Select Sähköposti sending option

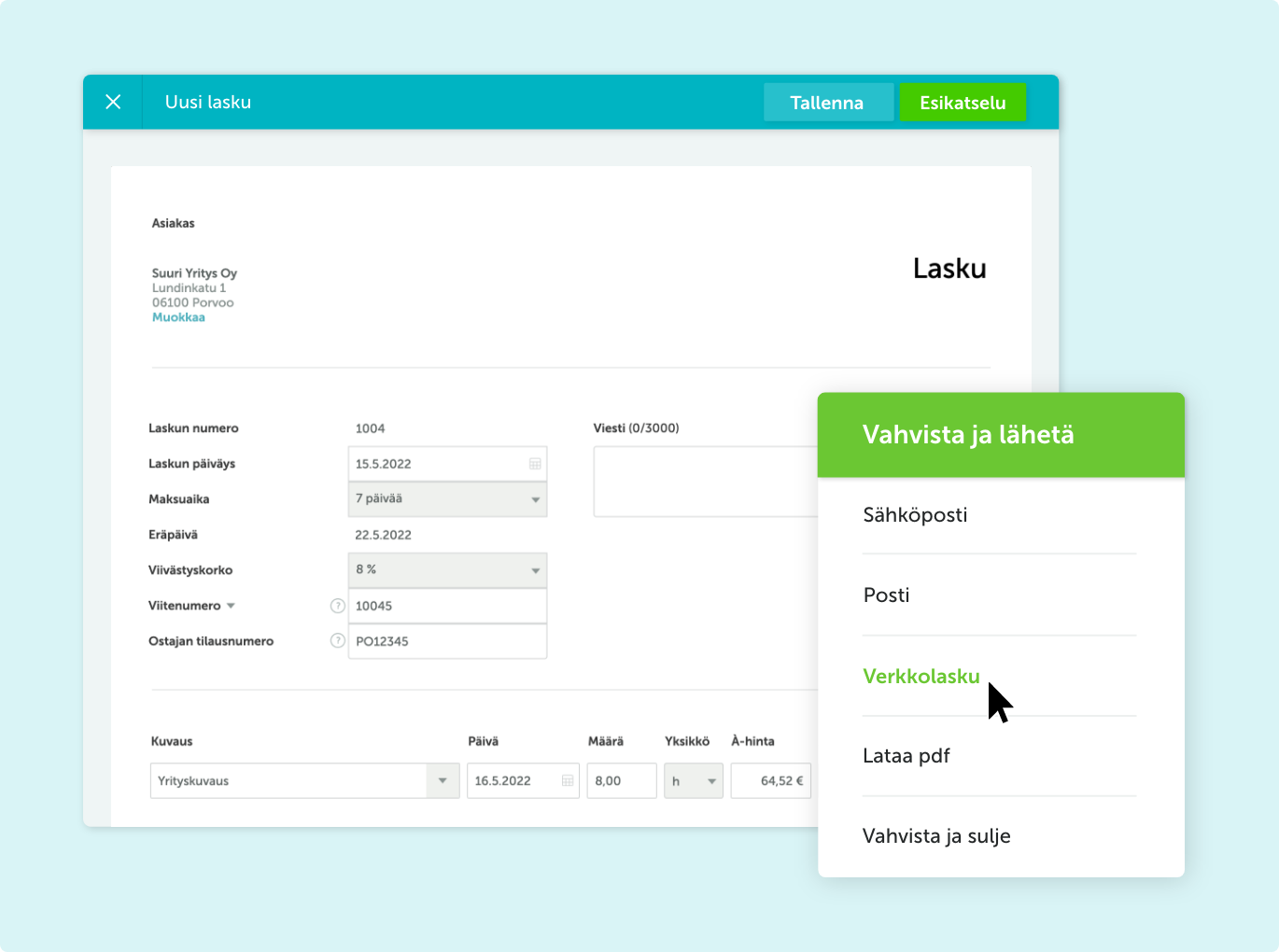tap(915, 514)
